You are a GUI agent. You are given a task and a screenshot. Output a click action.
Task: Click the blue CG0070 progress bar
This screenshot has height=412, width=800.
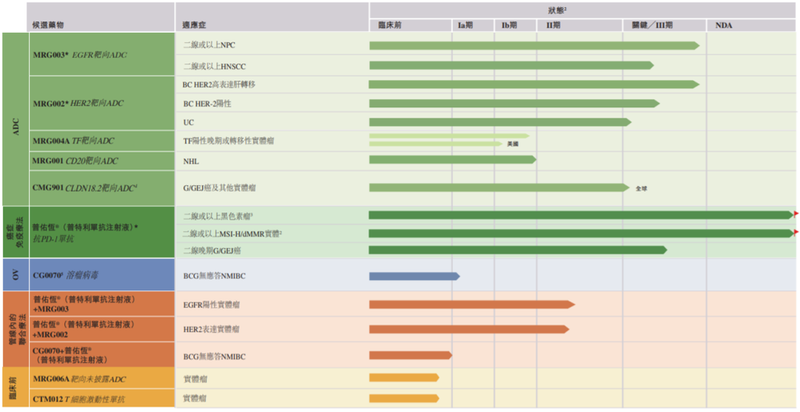[414, 275]
